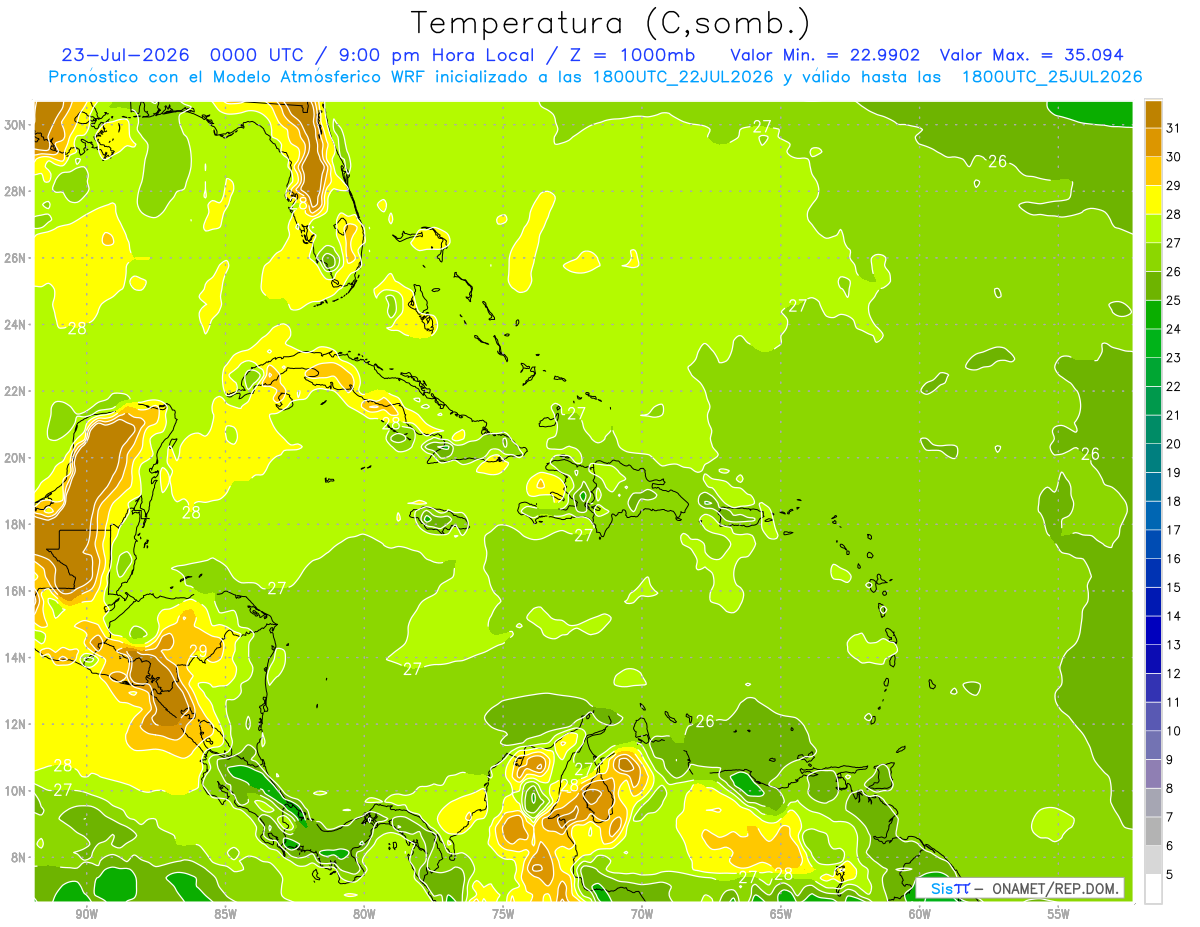Viewport: 1200px width, 927px height.
Task: Click the teal legend swatch between 19 and 20
Action: pos(1153,457)
